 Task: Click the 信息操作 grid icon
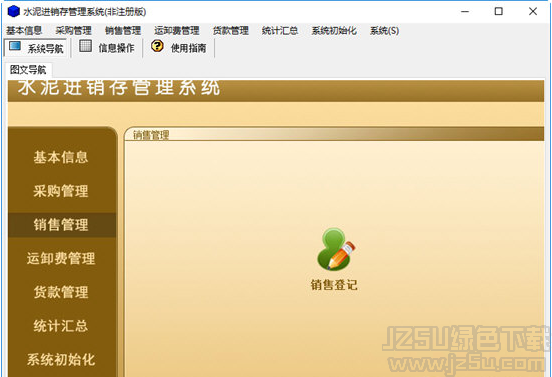pos(86,46)
